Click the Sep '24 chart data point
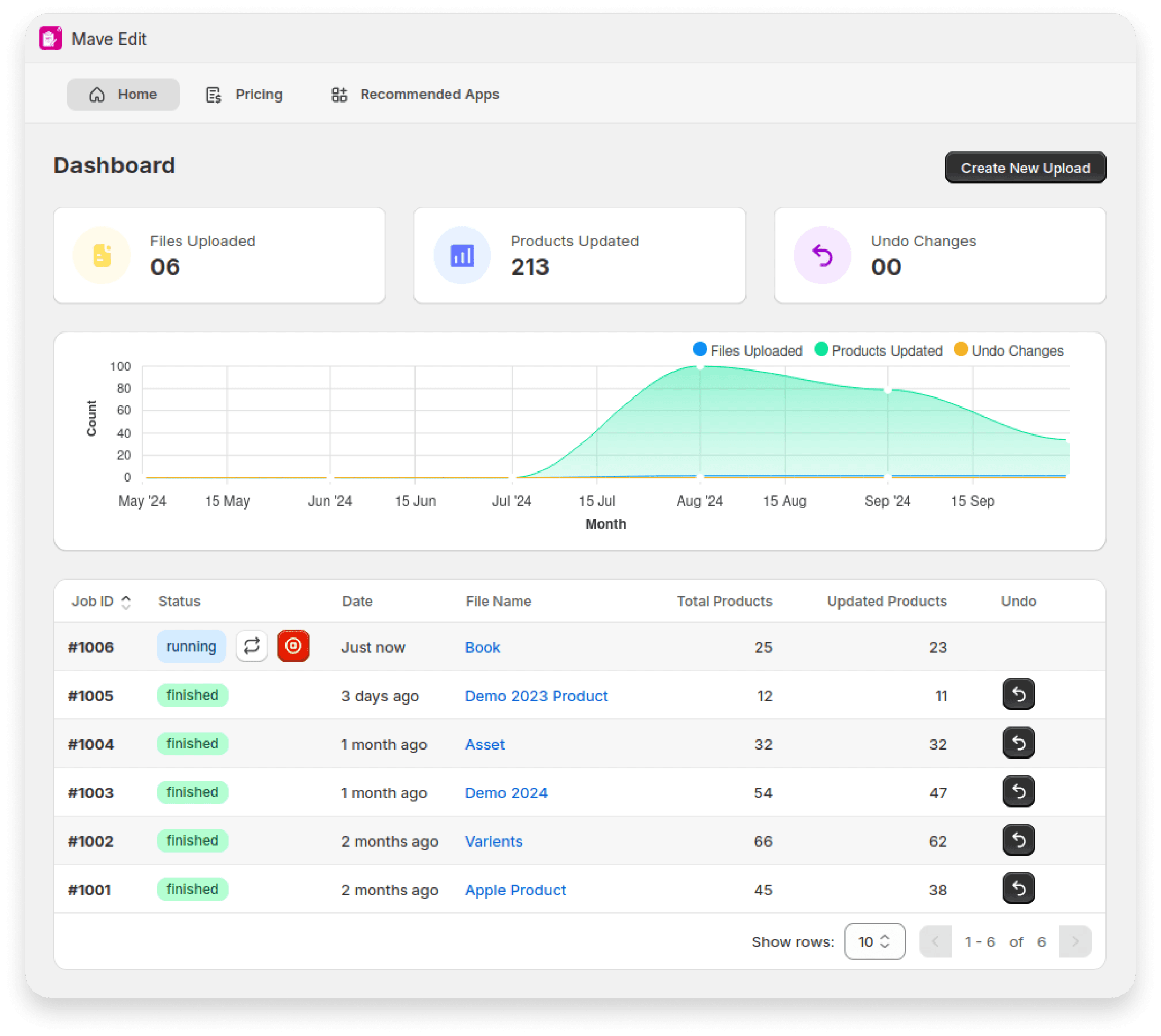The width and height of the screenshot is (1161, 1036). pos(887,390)
